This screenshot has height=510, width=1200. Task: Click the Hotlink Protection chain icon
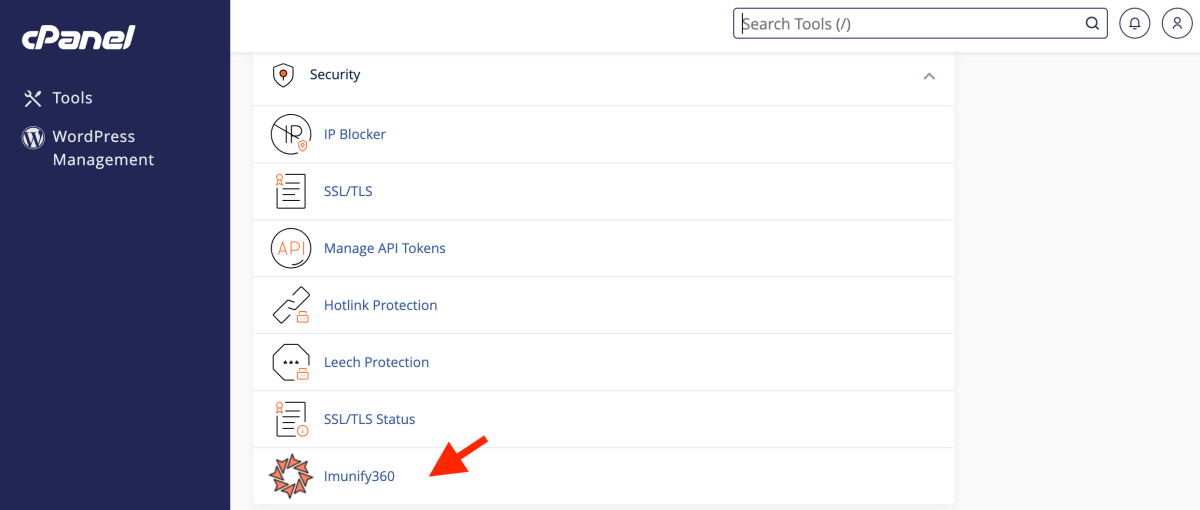[x=291, y=305]
